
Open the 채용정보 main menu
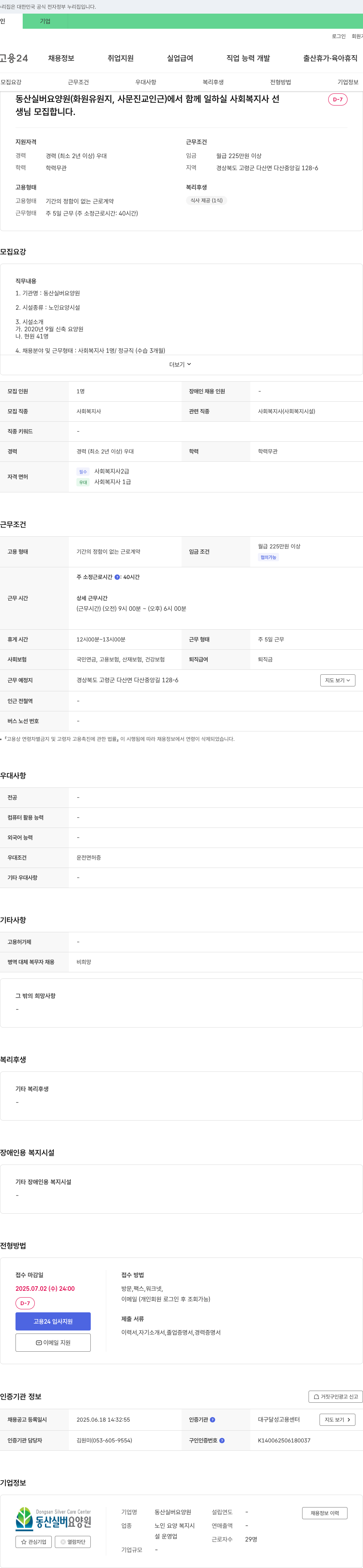(x=61, y=59)
